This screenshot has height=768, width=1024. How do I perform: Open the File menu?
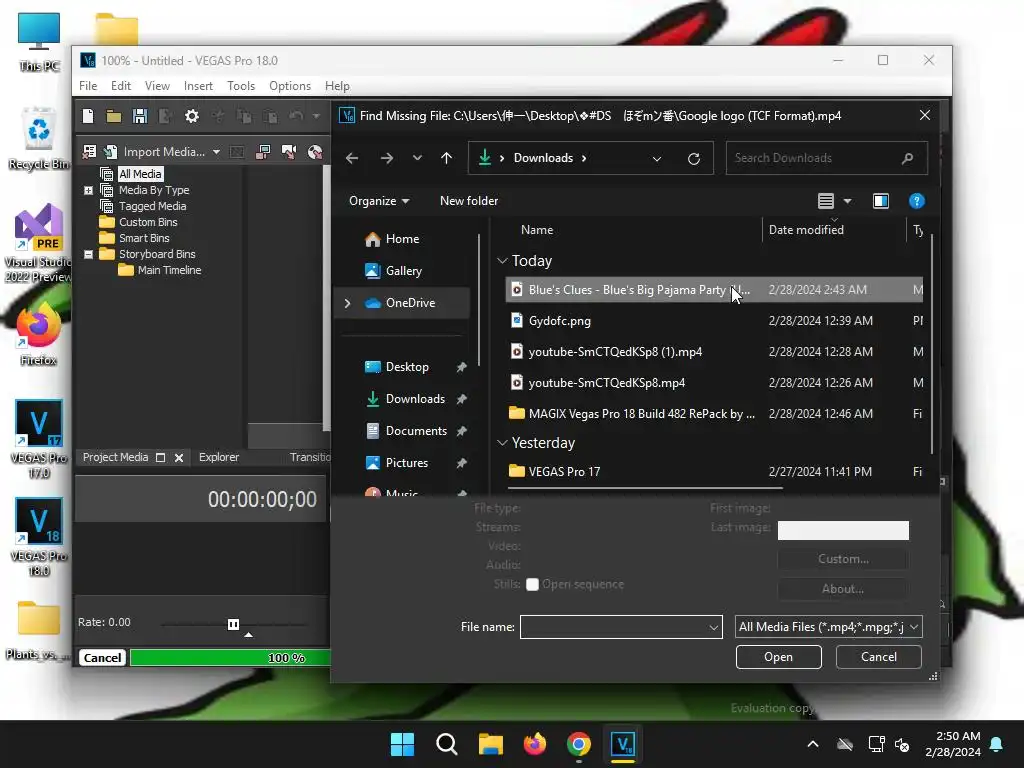(88, 86)
